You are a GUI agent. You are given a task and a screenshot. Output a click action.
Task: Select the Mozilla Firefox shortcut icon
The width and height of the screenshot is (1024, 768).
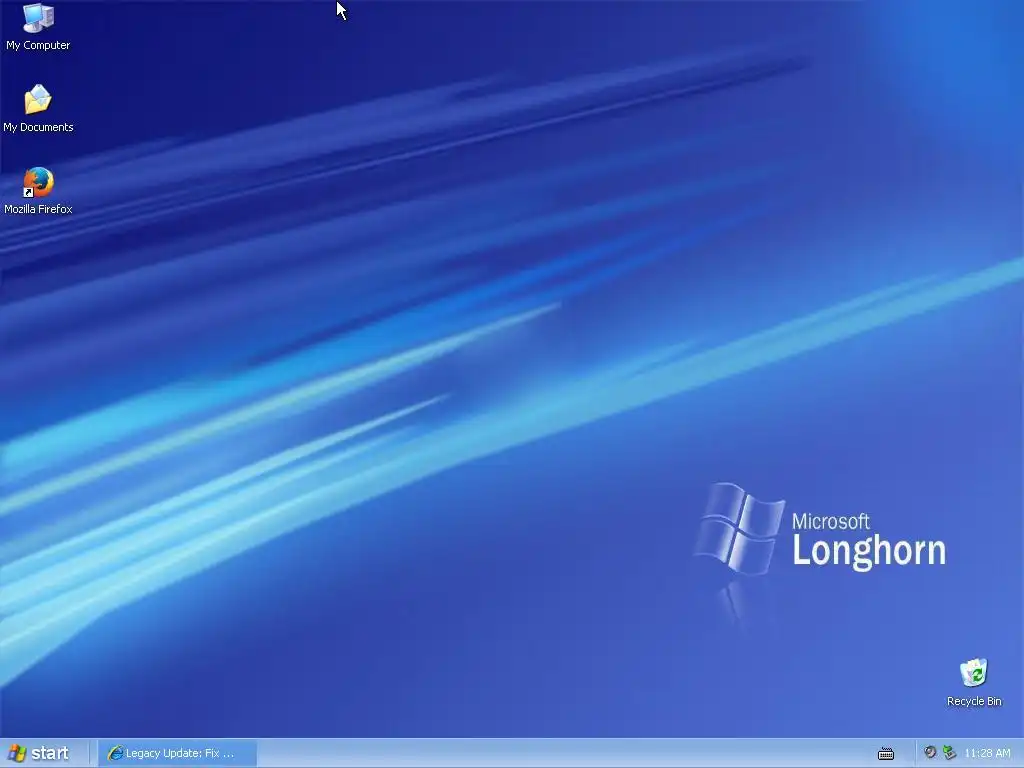pyautogui.click(x=38, y=182)
